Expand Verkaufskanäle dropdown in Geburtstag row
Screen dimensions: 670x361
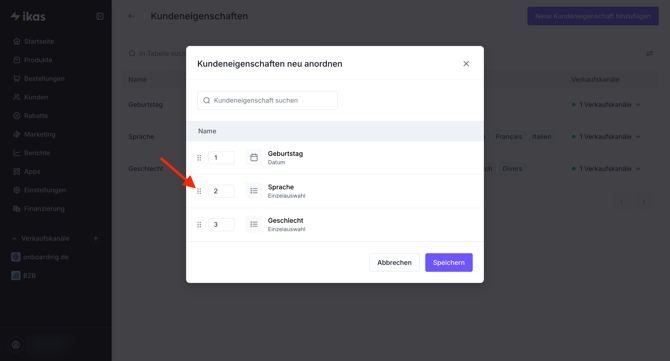[x=606, y=105]
